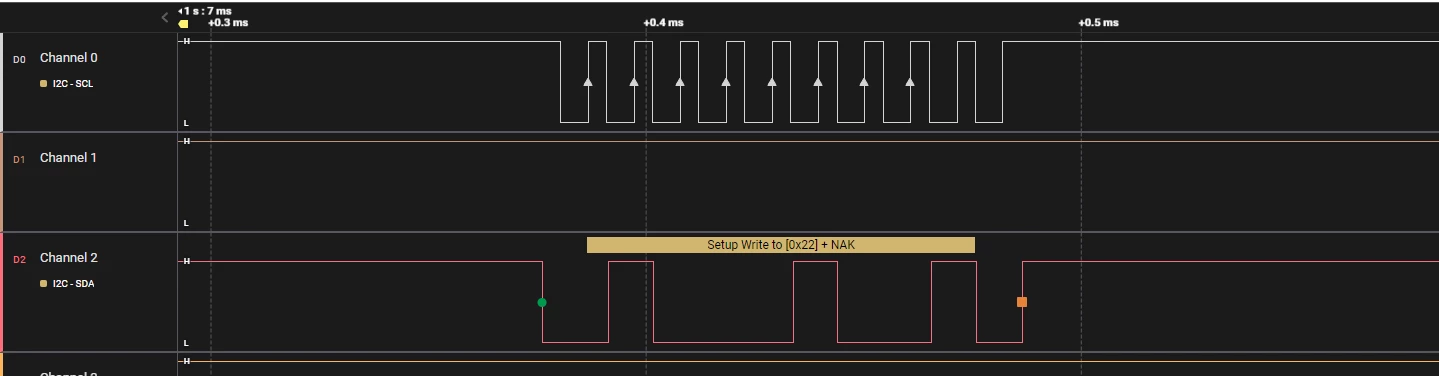Viewport: 1439px width, 376px height.
Task: Collapse the channel sidebar with the chevron arrow
Action: coord(165,17)
